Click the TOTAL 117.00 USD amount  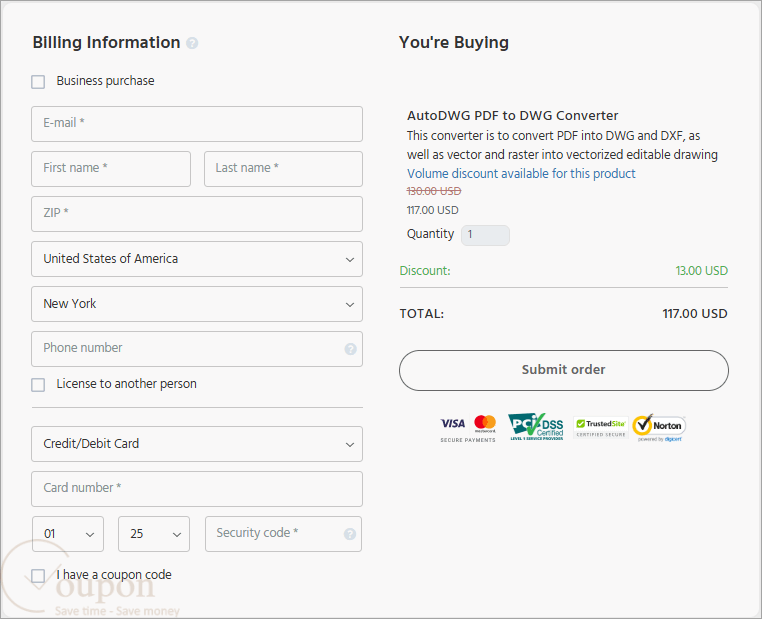[694, 314]
